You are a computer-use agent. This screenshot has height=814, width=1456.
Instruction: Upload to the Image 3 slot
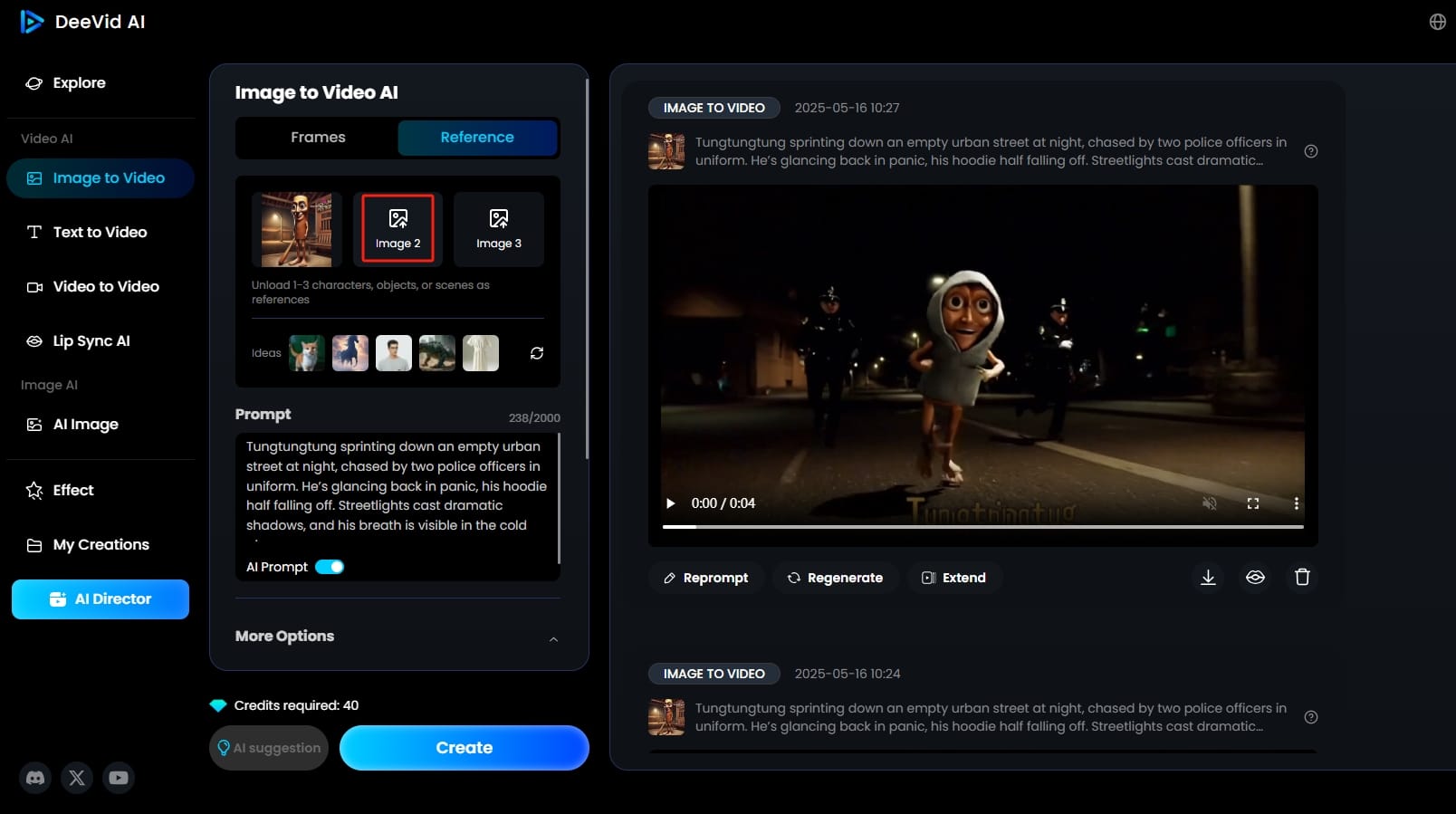499,229
